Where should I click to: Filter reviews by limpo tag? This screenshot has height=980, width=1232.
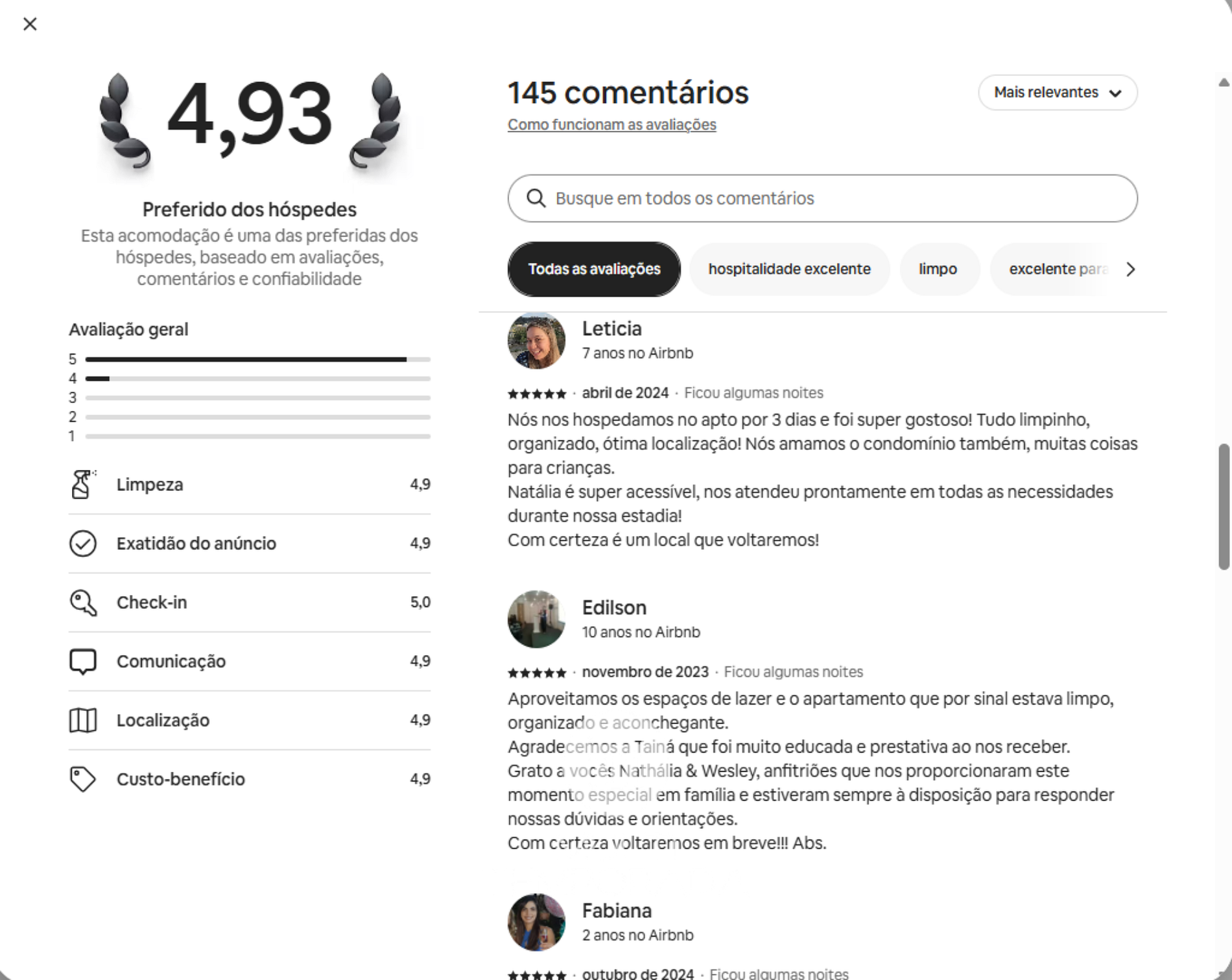[x=938, y=269]
